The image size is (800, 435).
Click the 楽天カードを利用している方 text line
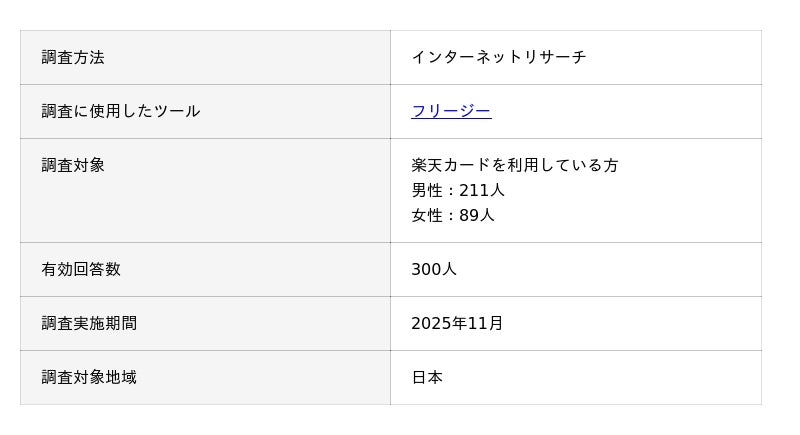(514, 165)
